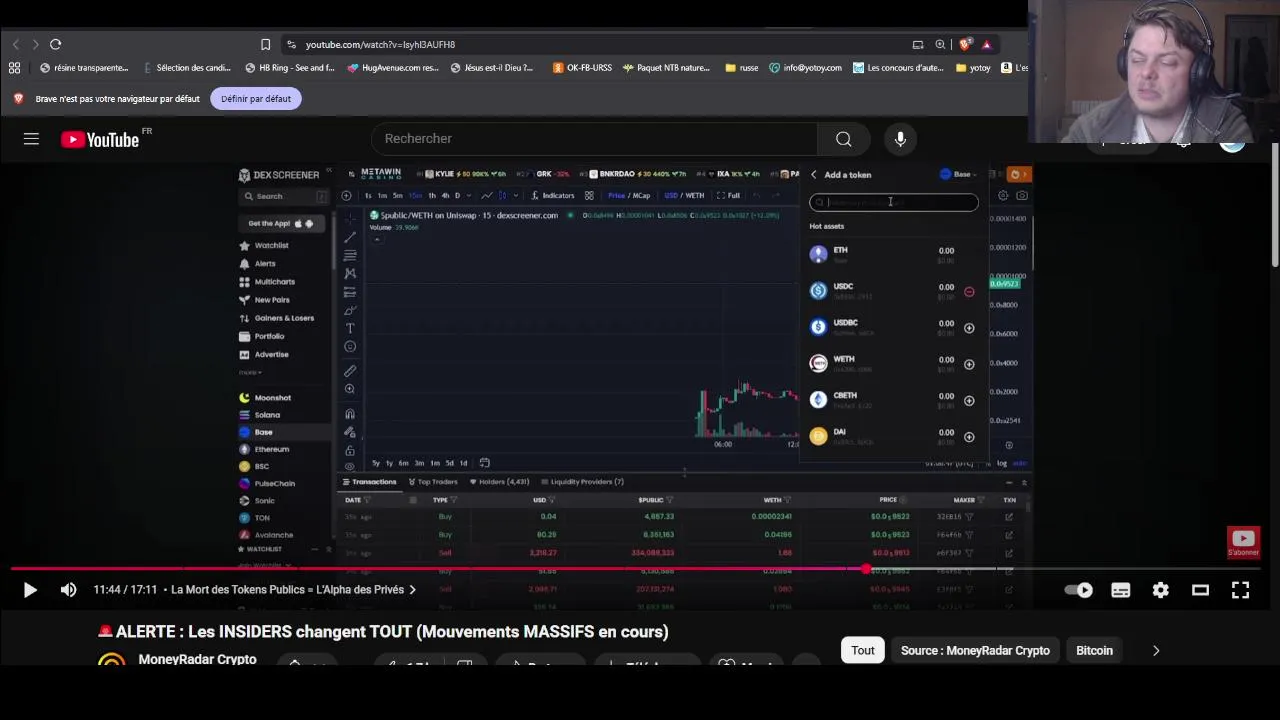Image resolution: width=1280 pixels, height=720 pixels.
Task: Click Définir par défaut button
Action: (256, 99)
